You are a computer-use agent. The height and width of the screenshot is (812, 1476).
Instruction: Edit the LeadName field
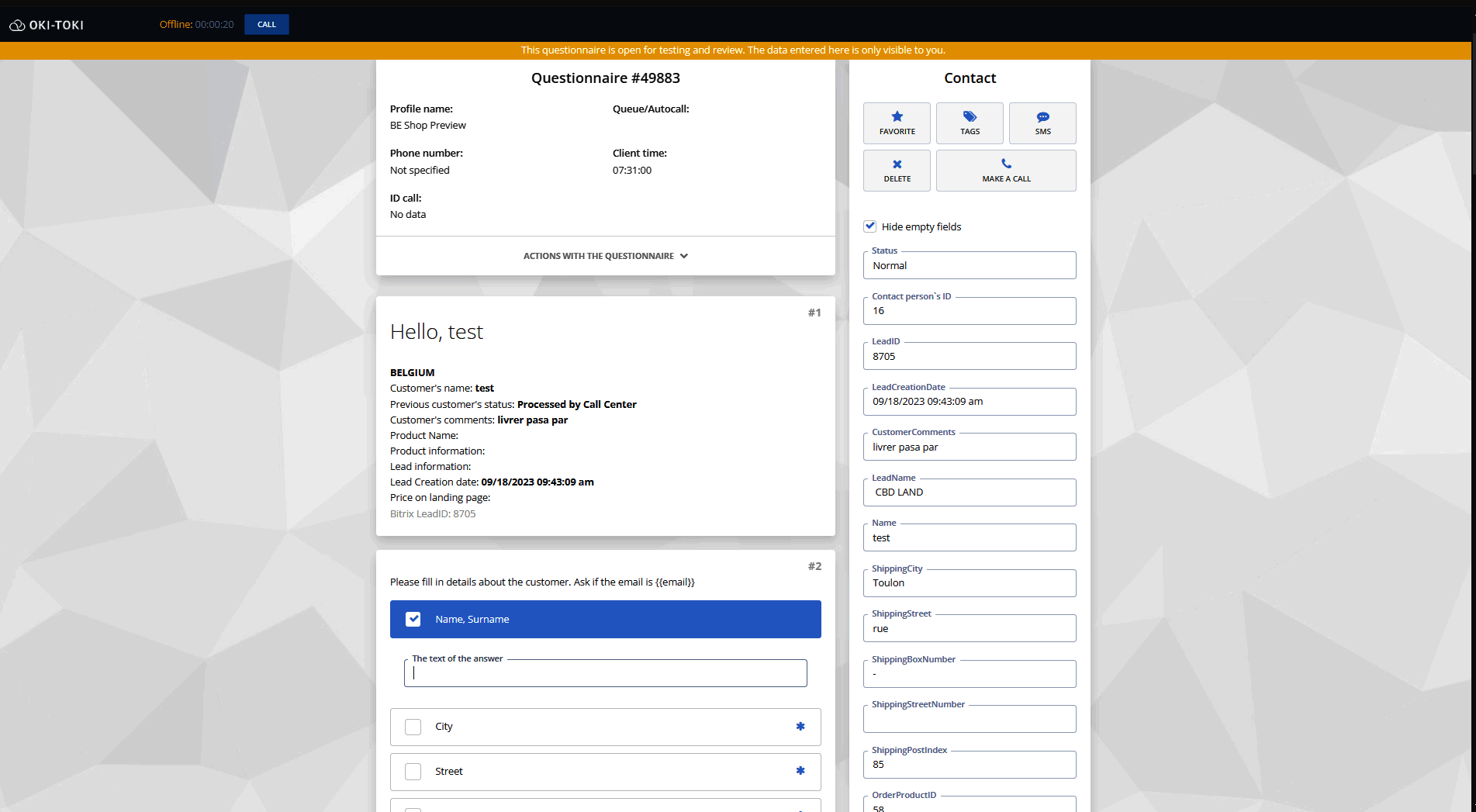point(970,492)
